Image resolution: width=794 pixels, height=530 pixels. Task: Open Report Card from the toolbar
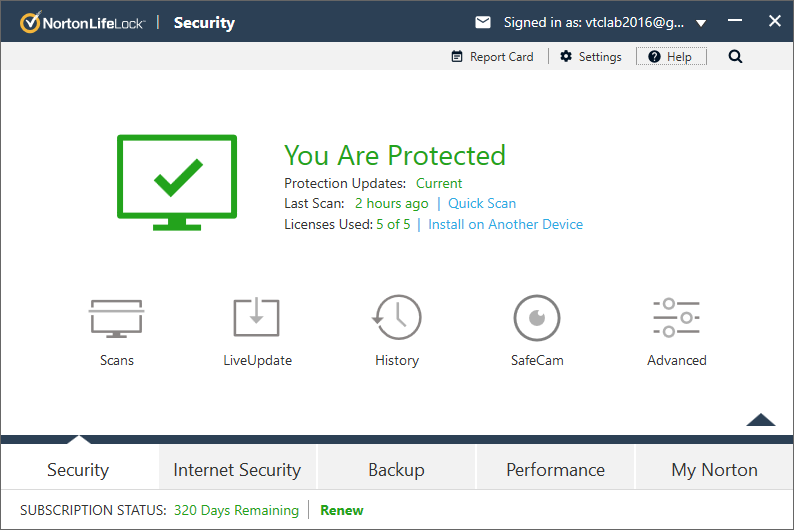[492, 57]
